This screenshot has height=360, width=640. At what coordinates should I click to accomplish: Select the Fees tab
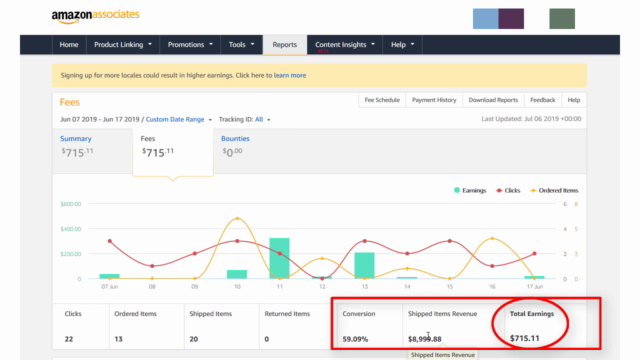click(173, 152)
